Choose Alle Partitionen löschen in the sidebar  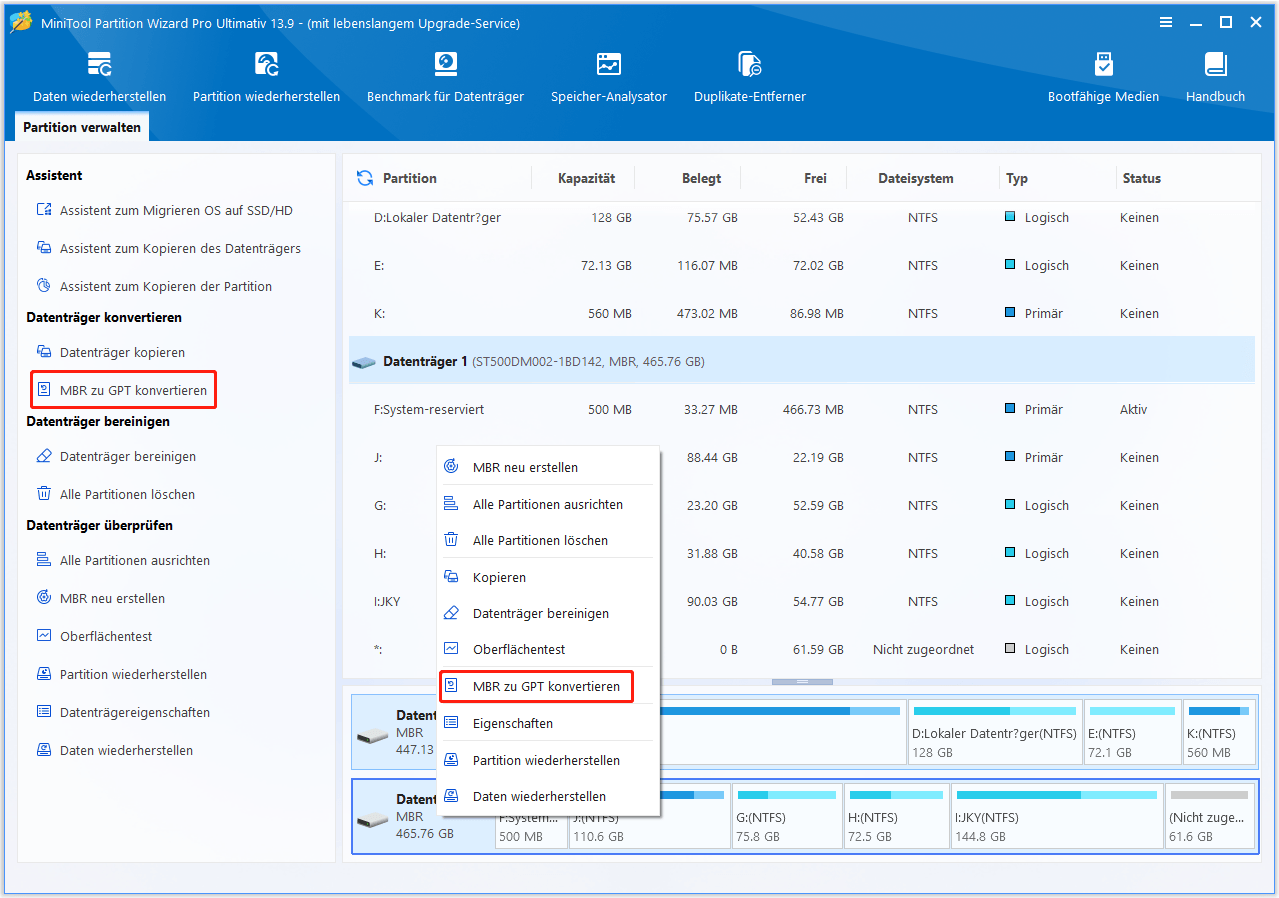coord(115,495)
